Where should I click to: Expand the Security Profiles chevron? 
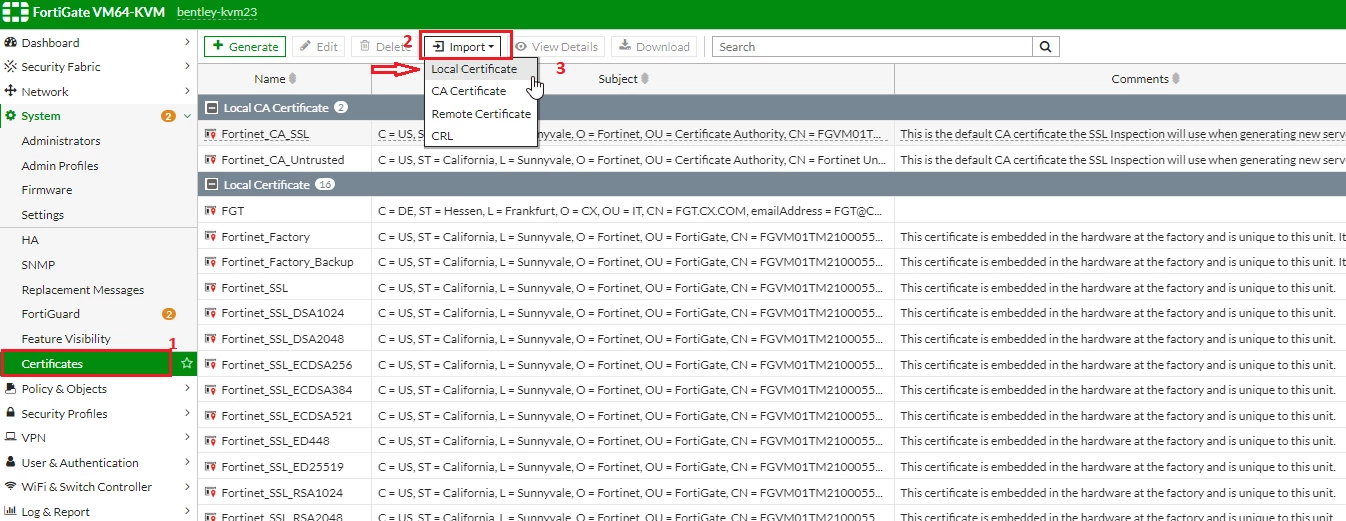tap(187, 414)
